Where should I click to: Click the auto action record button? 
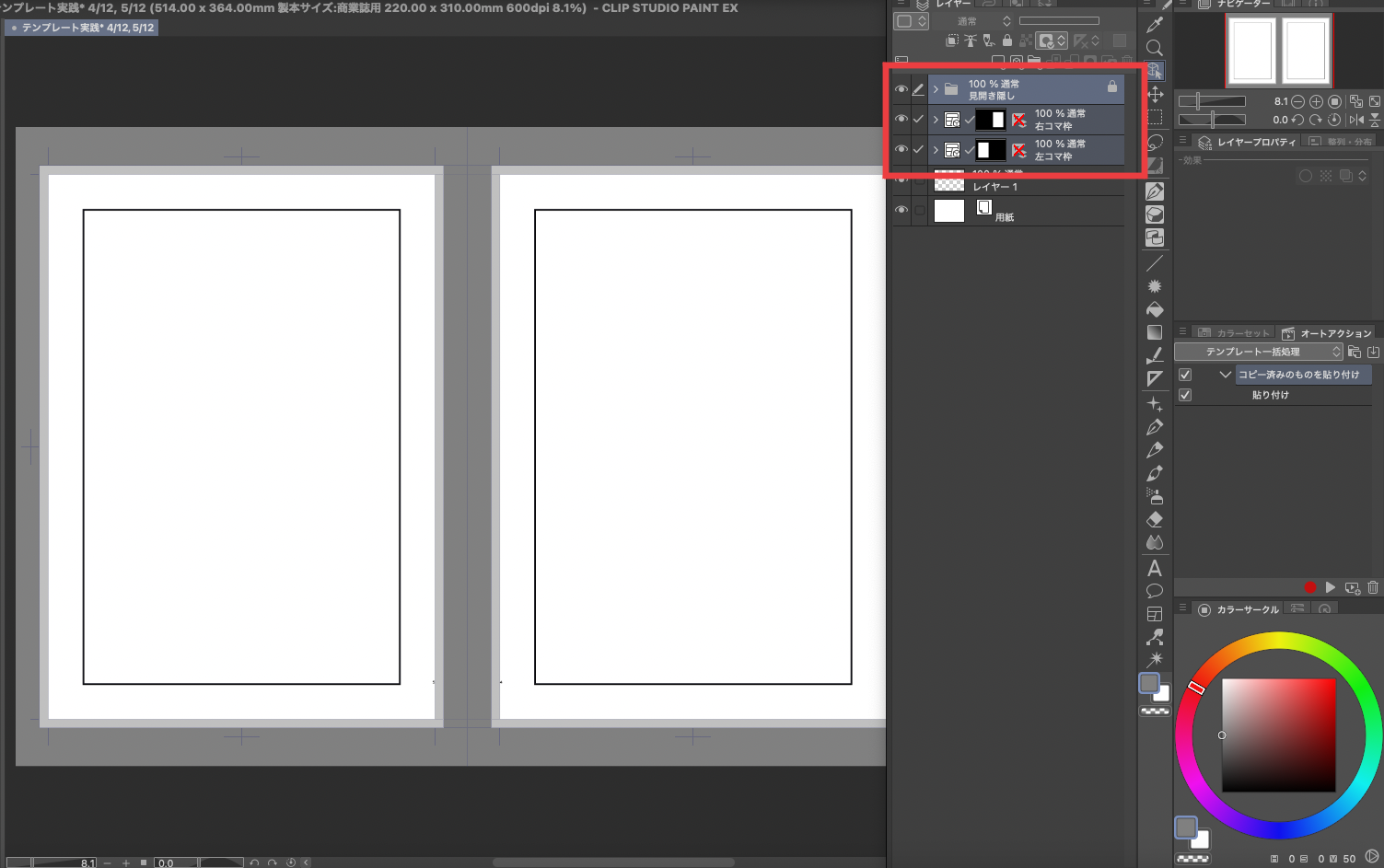[x=1309, y=587]
